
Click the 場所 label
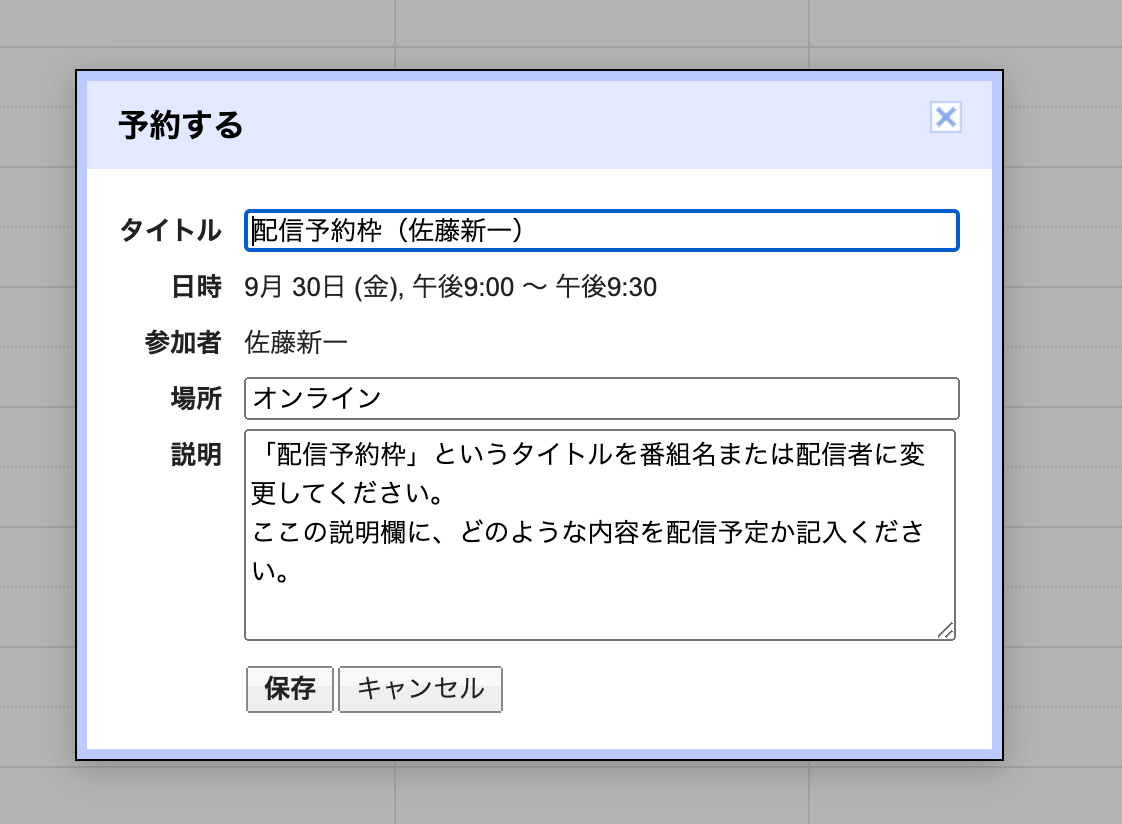pyautogui.click(x=196, y=398)
